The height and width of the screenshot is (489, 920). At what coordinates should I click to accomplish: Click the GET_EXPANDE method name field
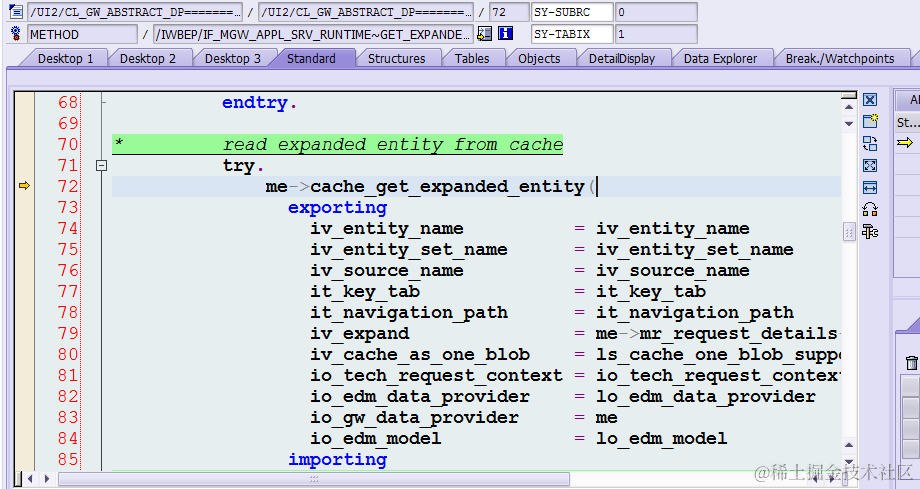coord(313,34)
